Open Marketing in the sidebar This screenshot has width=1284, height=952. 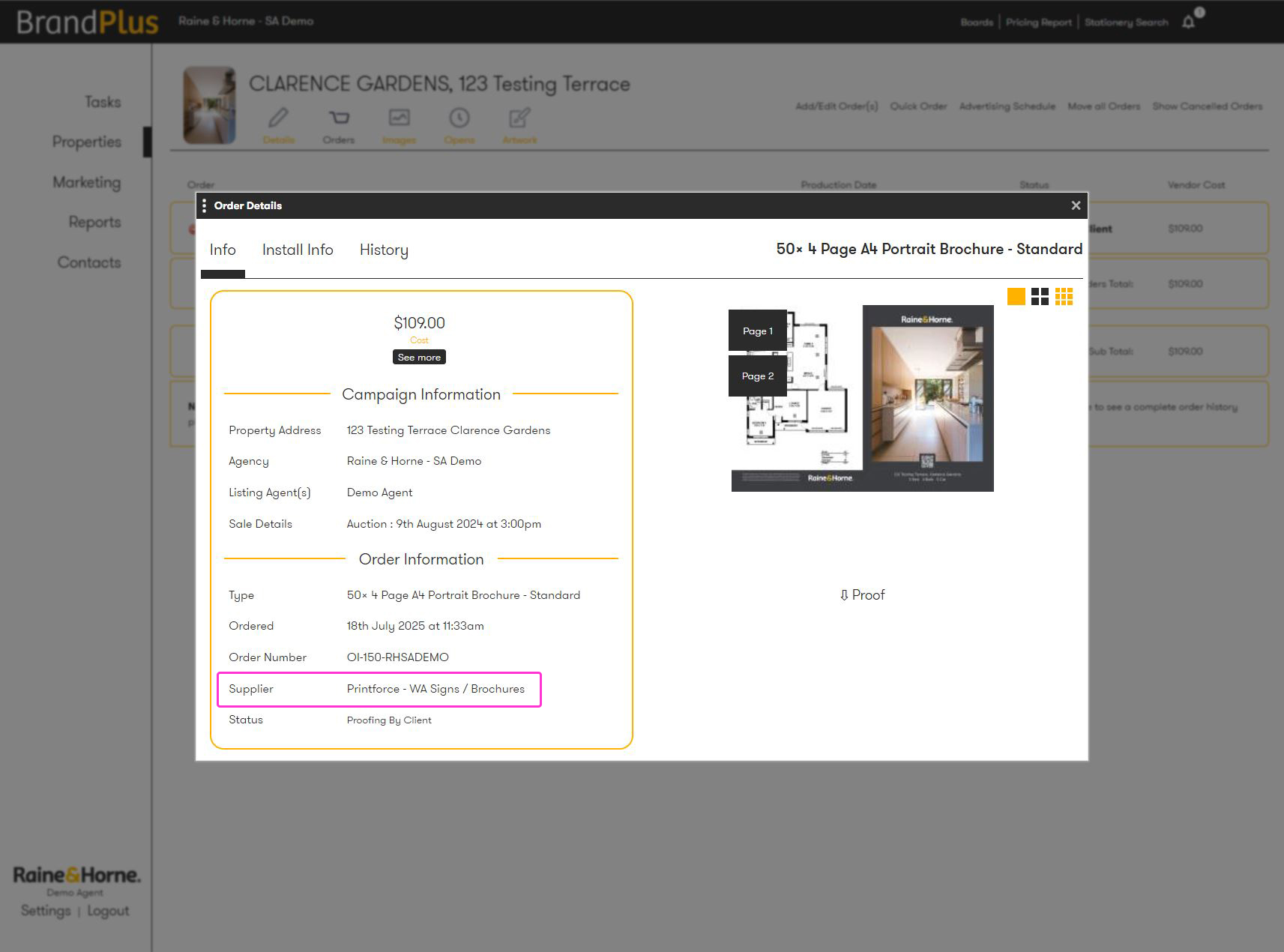point(87,182)
